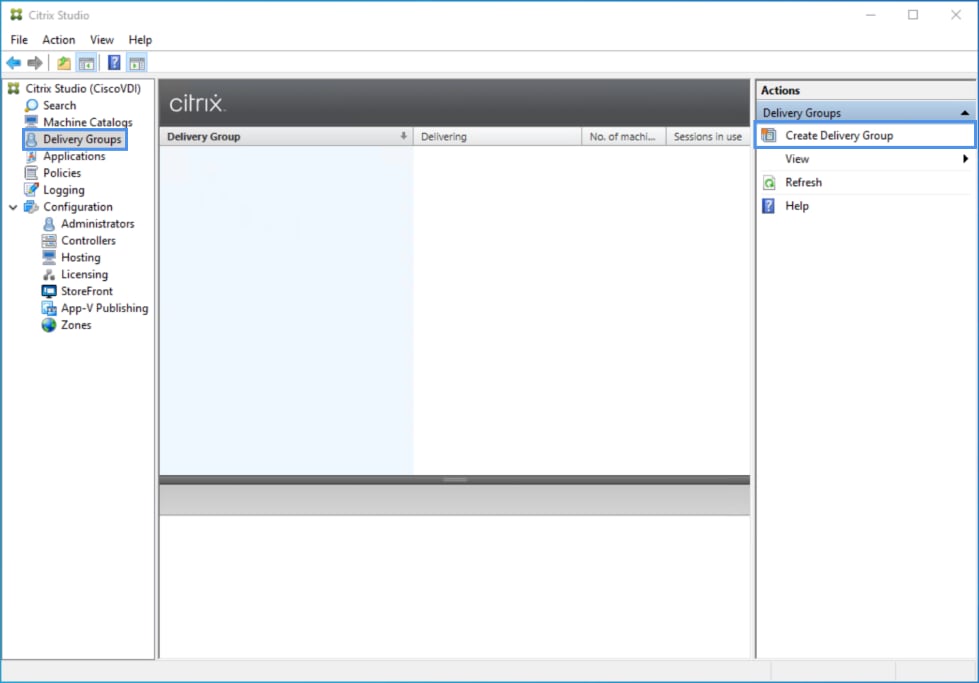Expand the View submenu arrow in Actions
This screenshot has height=683, width=979.
click(965, 159)
